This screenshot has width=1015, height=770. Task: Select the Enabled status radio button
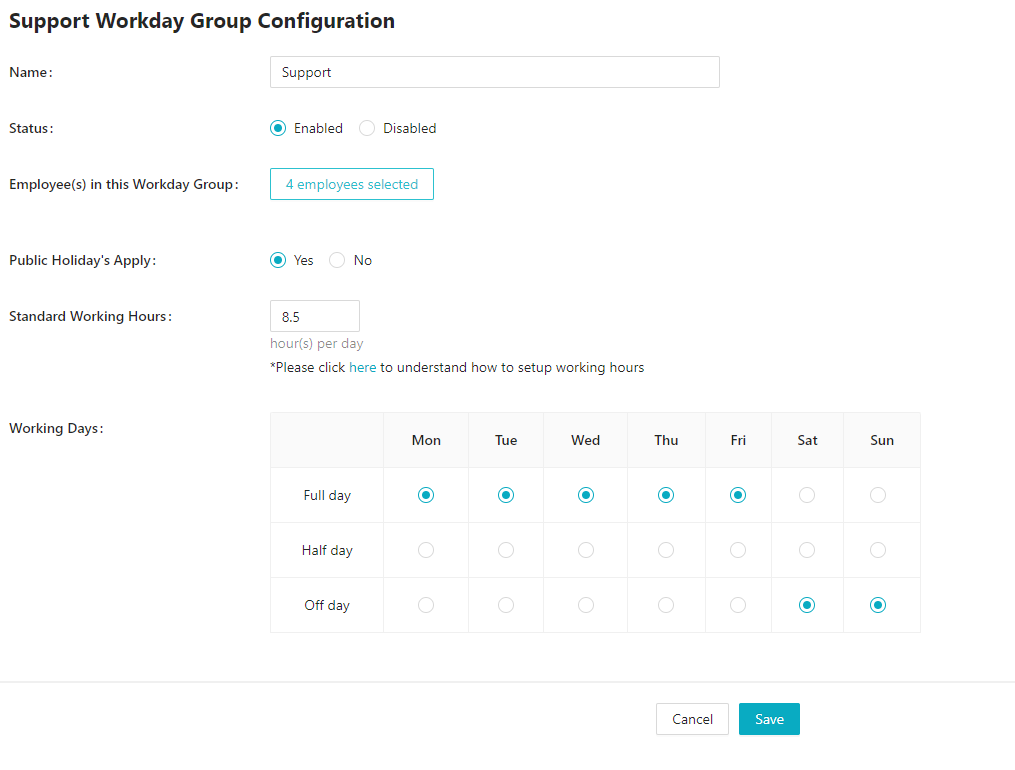278,128
